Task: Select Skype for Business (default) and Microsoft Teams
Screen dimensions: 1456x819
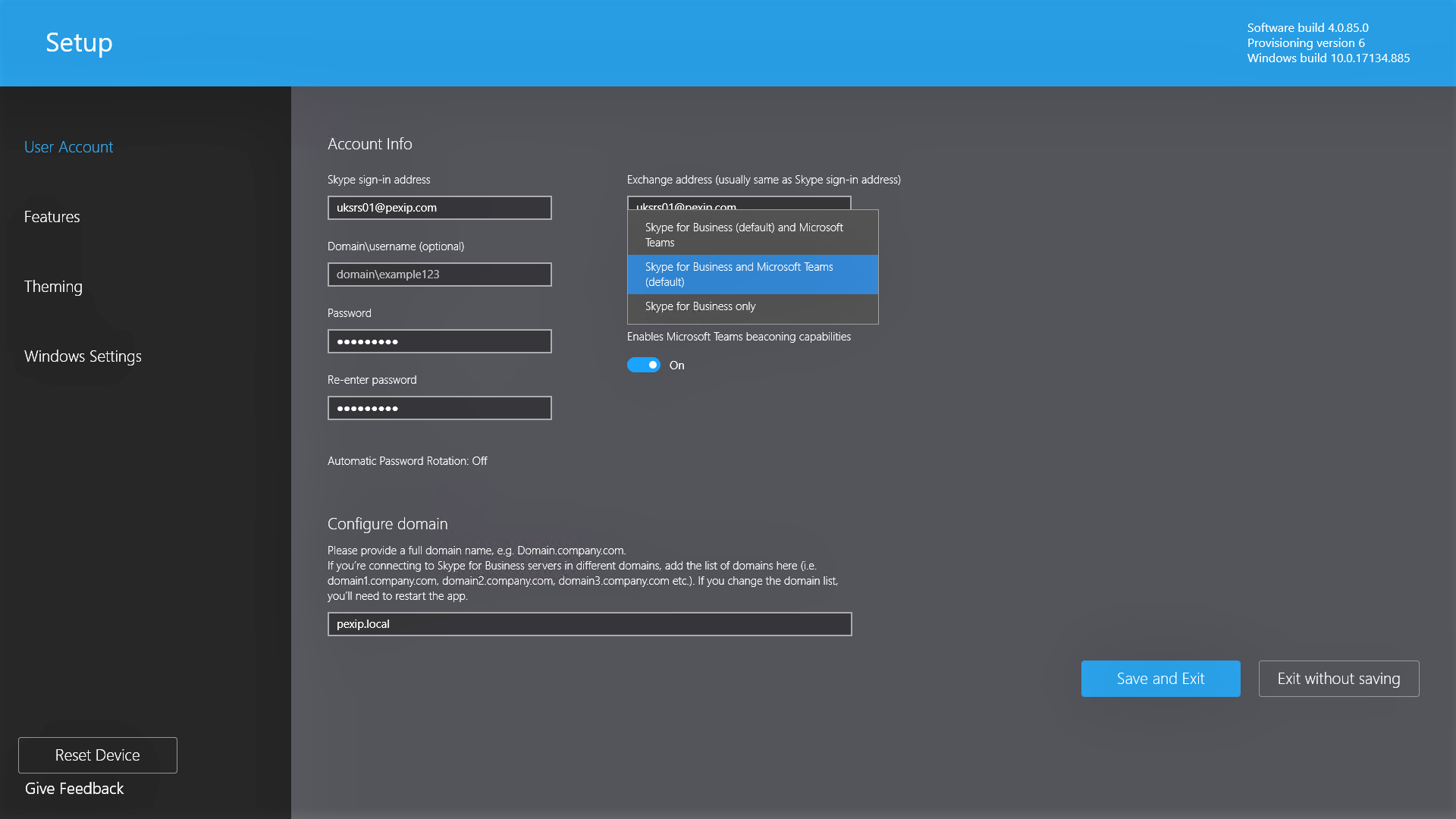Action: [x=753, y=235]
